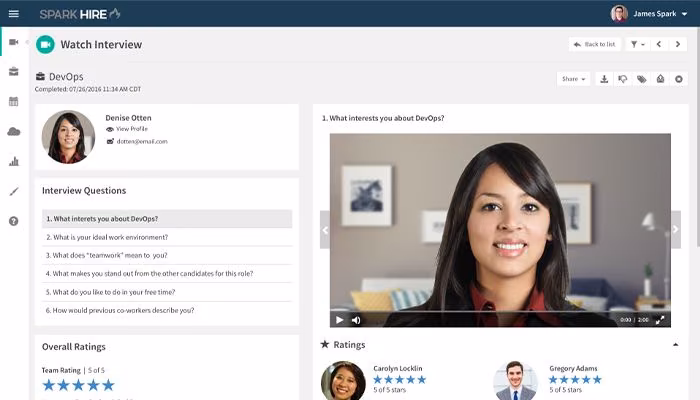Image resolution: width=700 pixels, height=400 pixels.
Task: Click the circle icon after the envelope
Action: pos(679,79)
